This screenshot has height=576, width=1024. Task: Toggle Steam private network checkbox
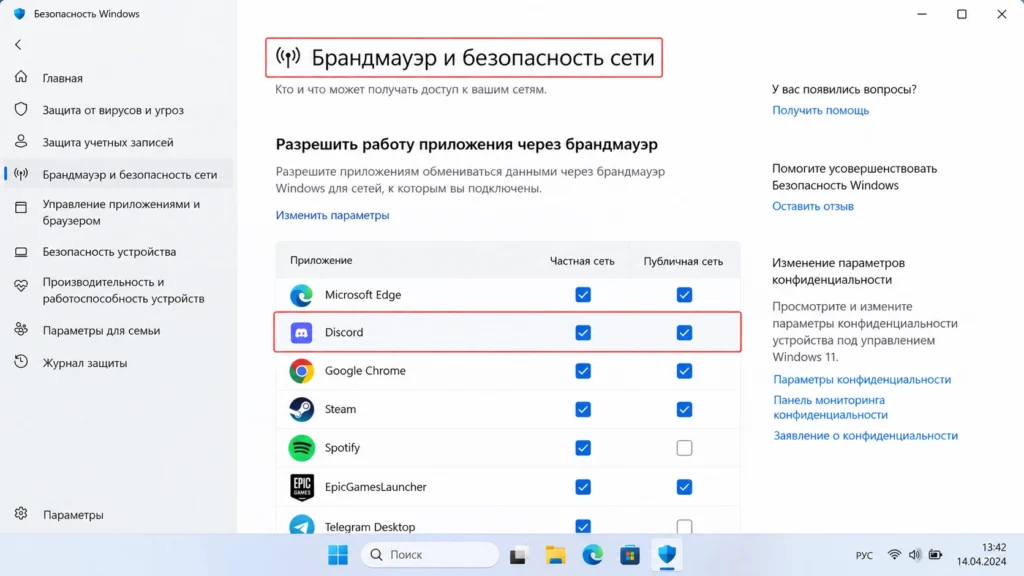[583, 409]
